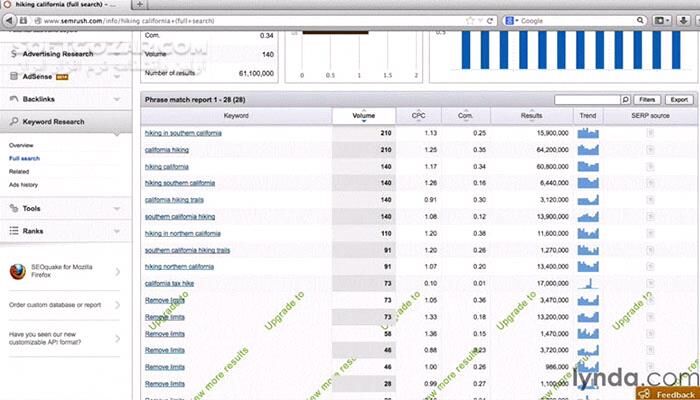Screen dimensions: 700x400
Task: Click the SERP source icon for first keyword row
Action: pos(650,133)
